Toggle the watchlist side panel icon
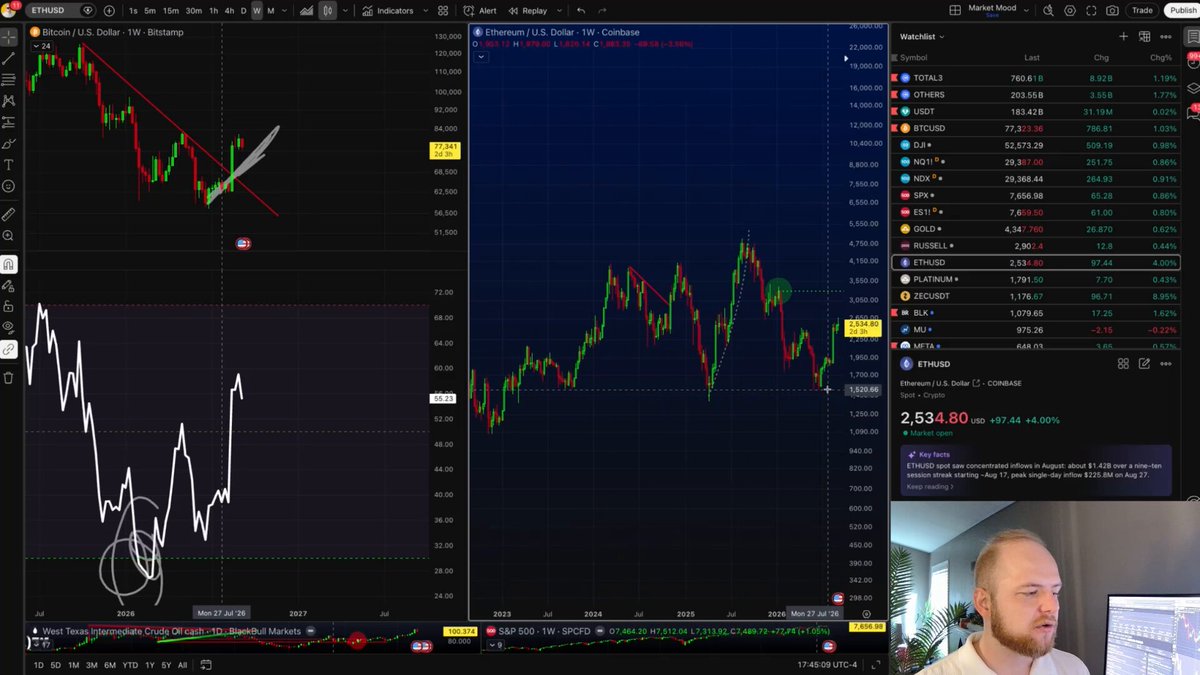 [1192, 37]
